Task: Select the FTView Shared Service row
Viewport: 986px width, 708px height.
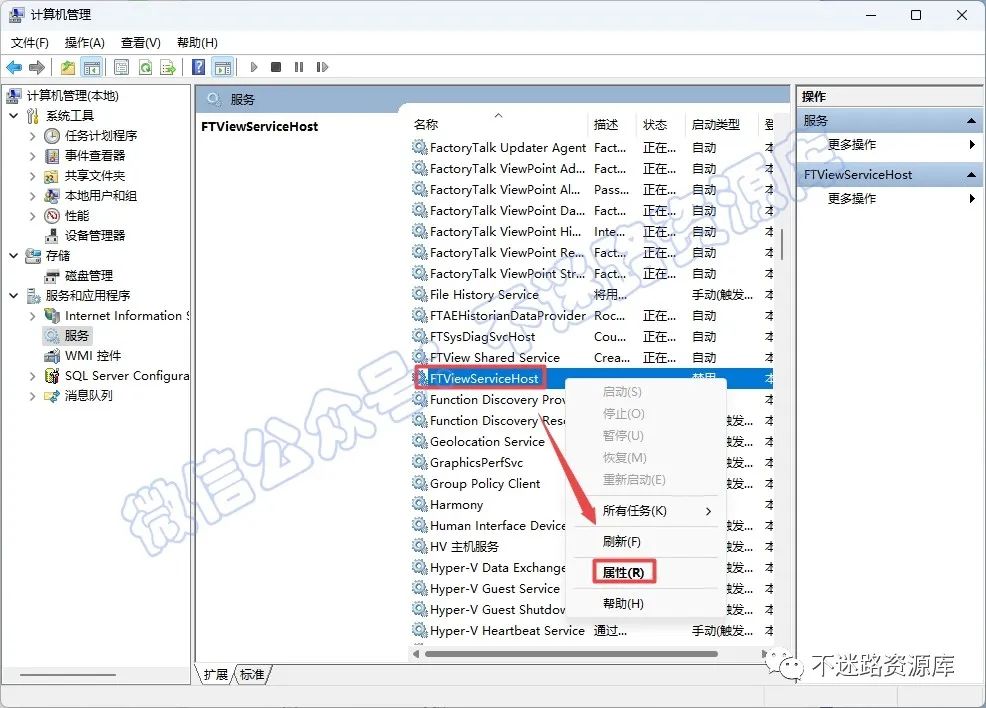Action: [x=592, y=357]
